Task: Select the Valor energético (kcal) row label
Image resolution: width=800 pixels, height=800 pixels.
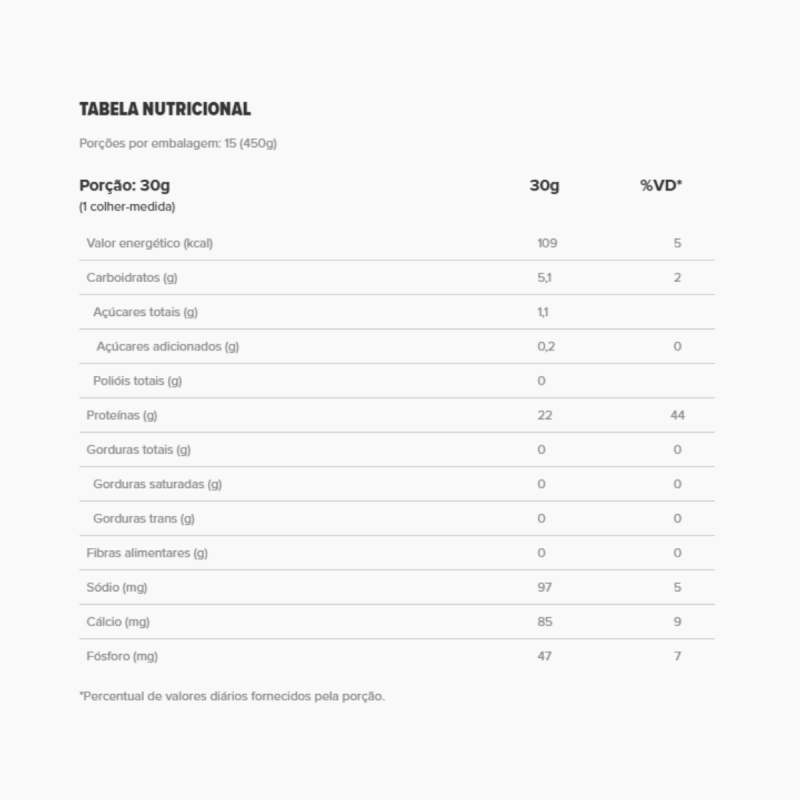Action: pos(150,243)
